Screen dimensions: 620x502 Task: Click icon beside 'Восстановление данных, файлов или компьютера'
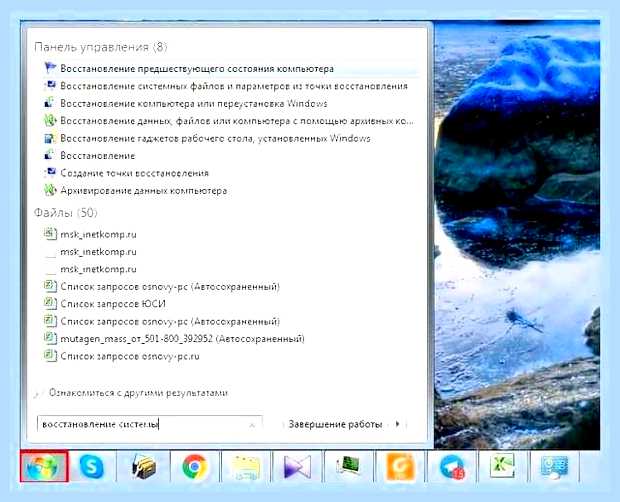pos(49,120)
